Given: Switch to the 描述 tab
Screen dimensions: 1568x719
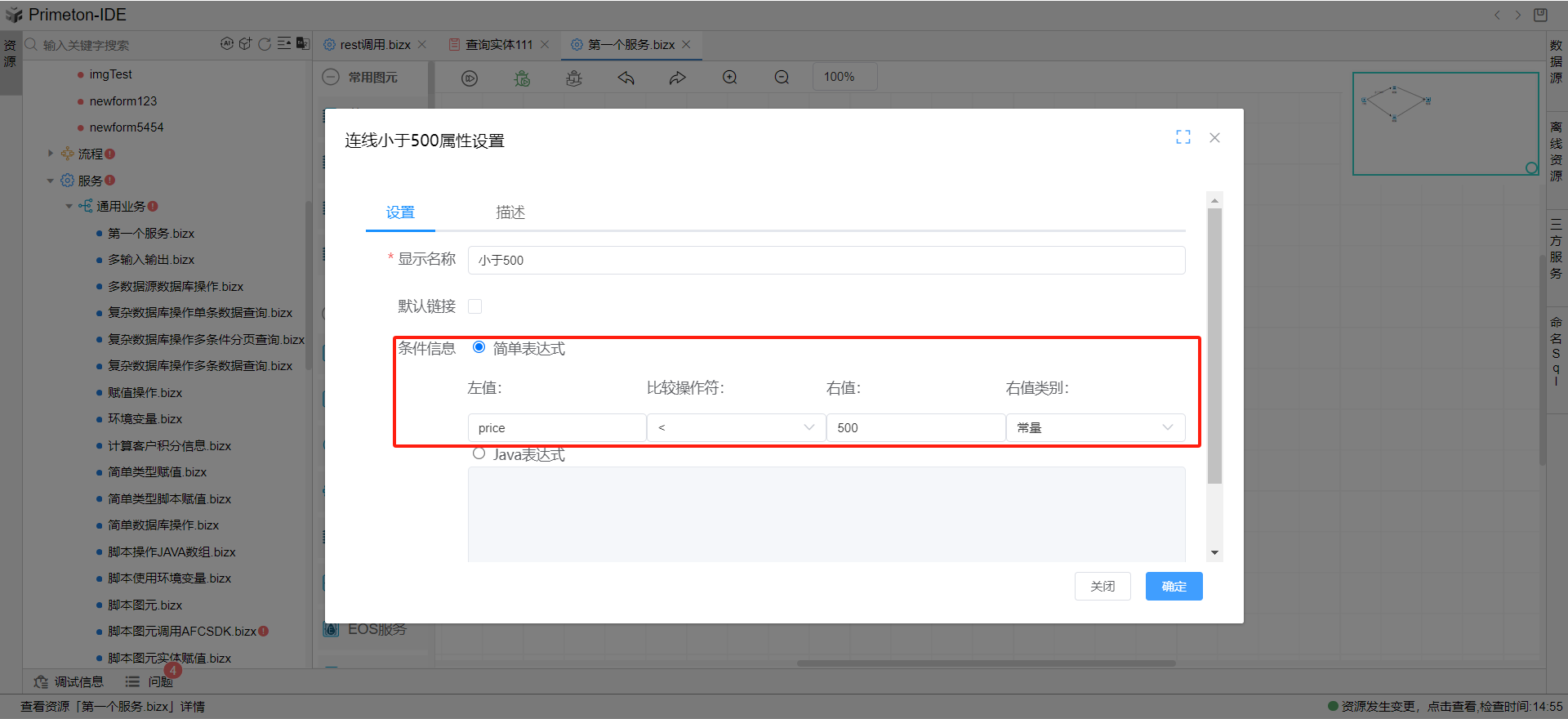Looking at the screenshot, I should tap(510, 212).
